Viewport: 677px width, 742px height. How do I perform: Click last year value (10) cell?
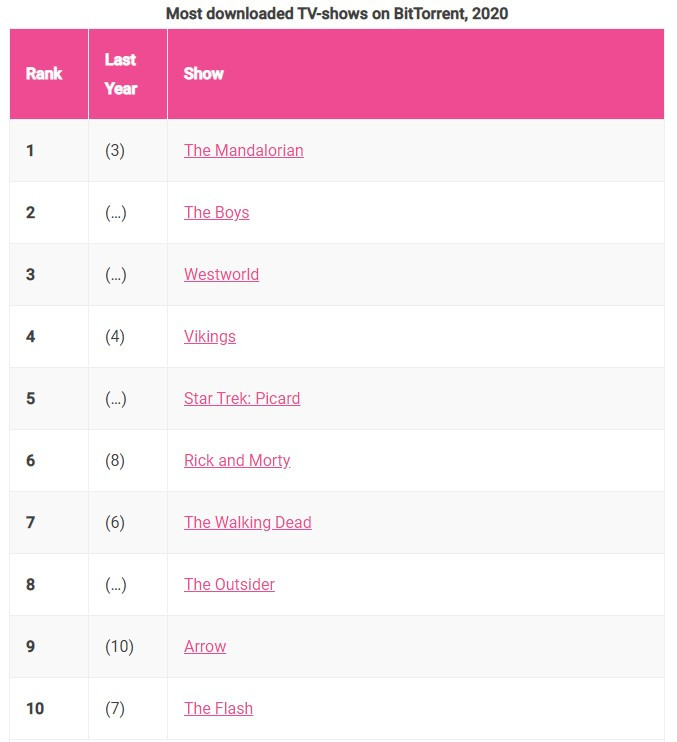click(119, 646)
